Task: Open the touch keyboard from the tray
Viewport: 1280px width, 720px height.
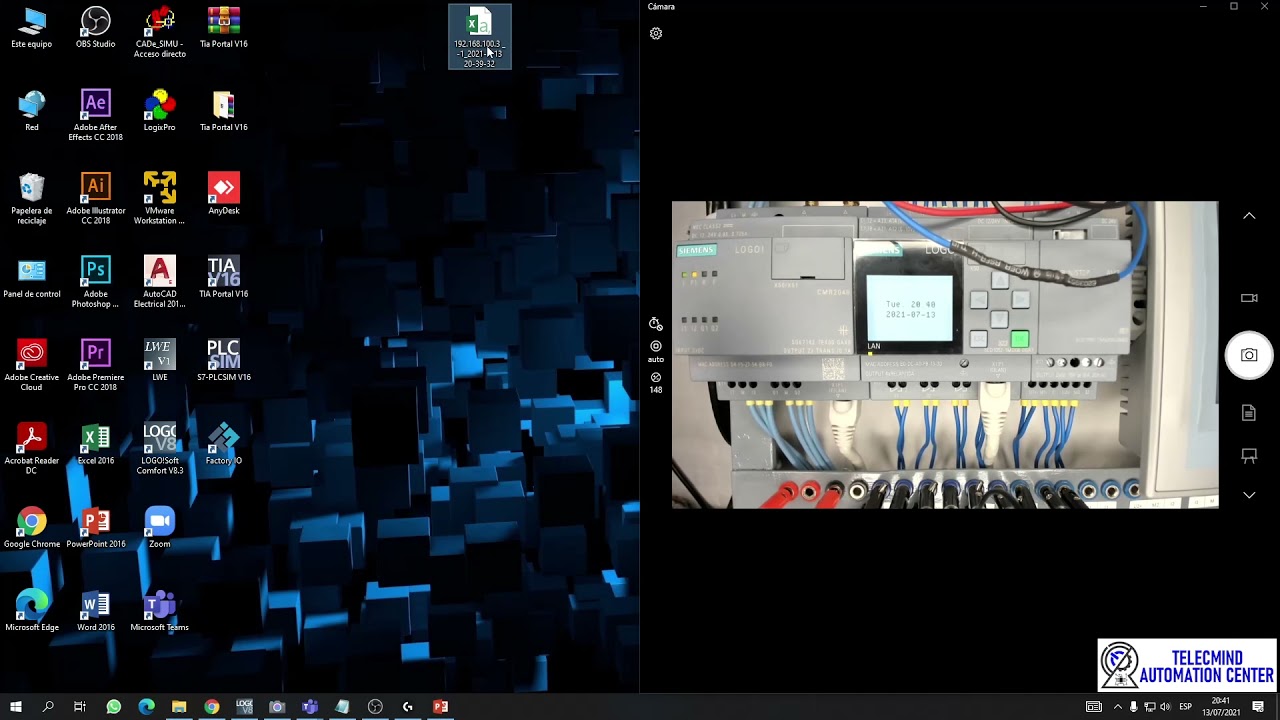Action: click(x=1094, y=707)
